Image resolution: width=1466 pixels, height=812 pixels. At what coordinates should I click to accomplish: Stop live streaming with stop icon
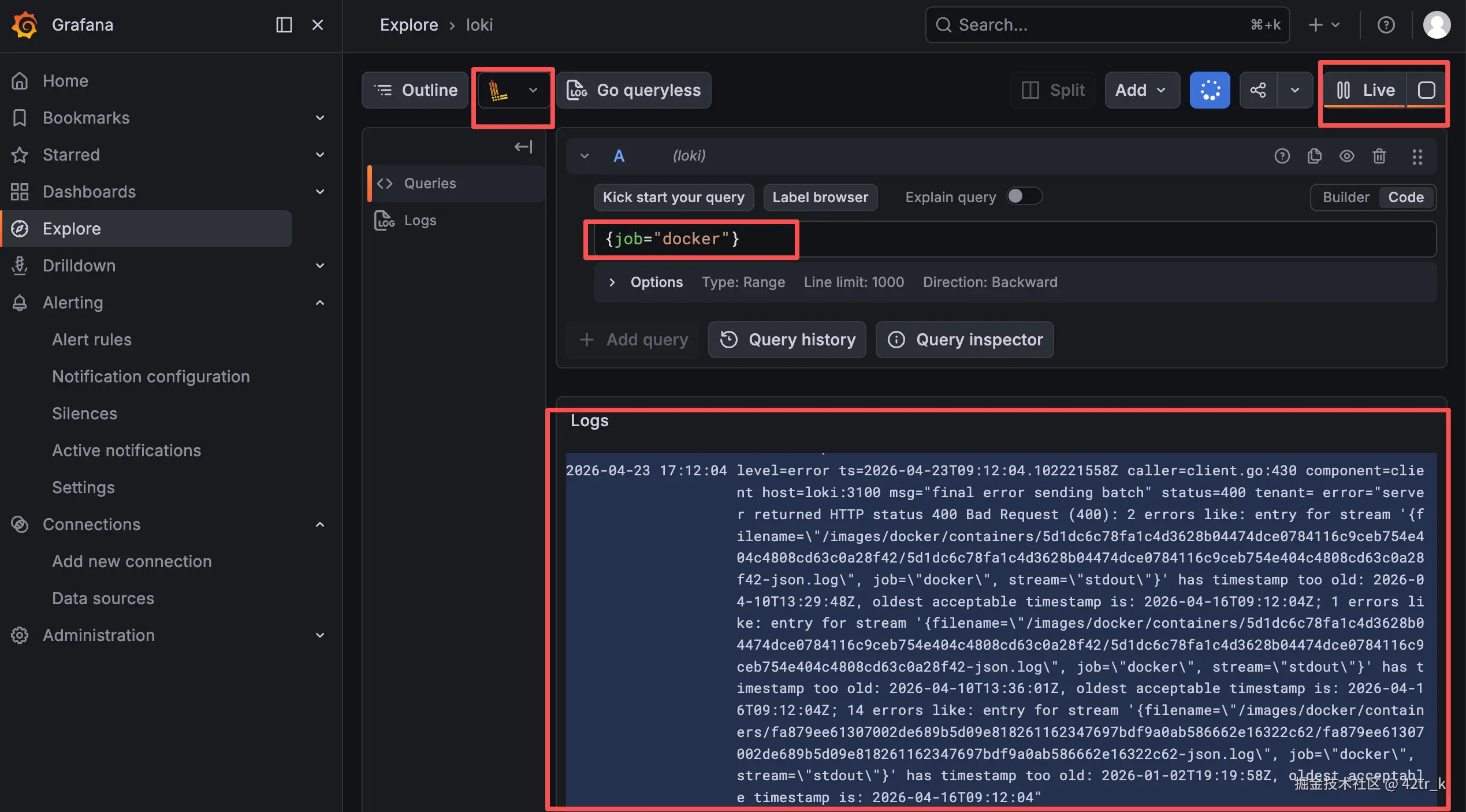click(x=1426, y=90)
